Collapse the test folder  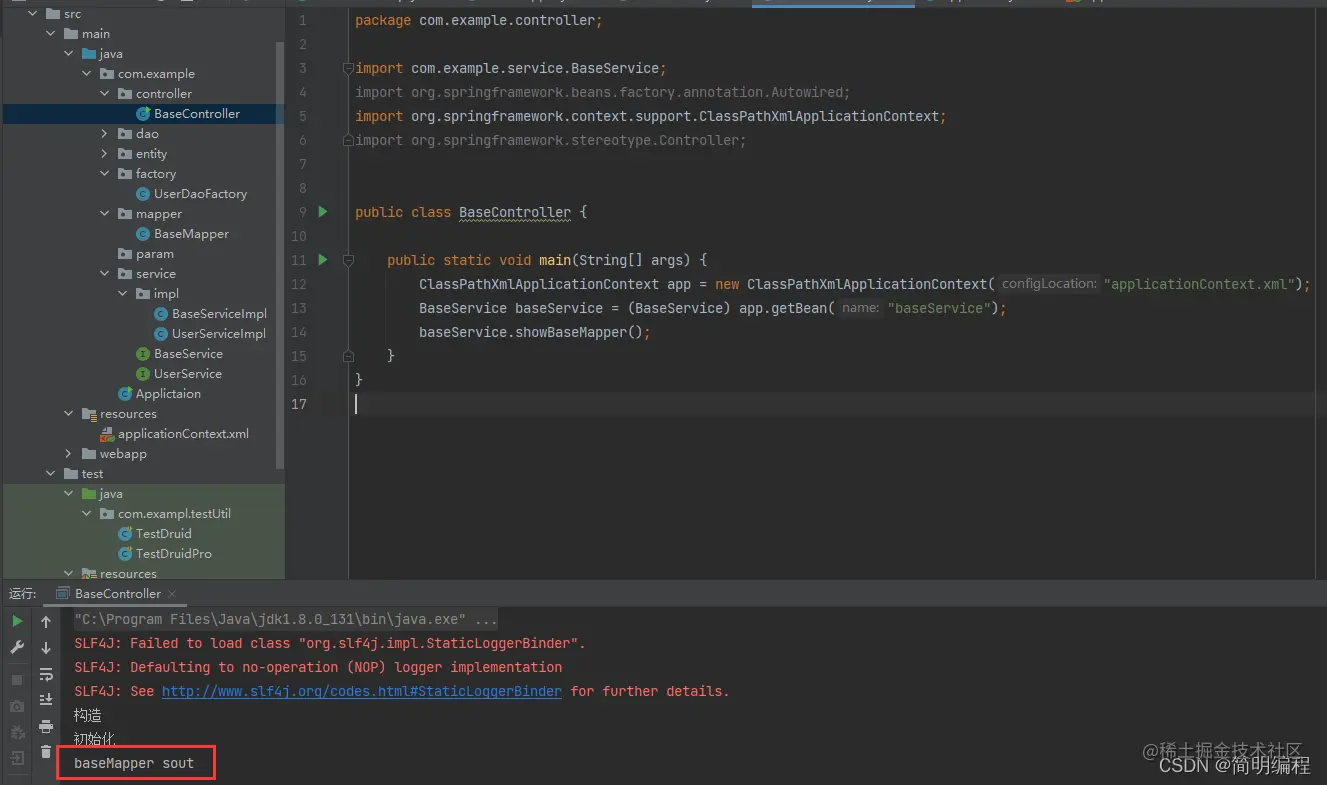click(x=51, y=474)
